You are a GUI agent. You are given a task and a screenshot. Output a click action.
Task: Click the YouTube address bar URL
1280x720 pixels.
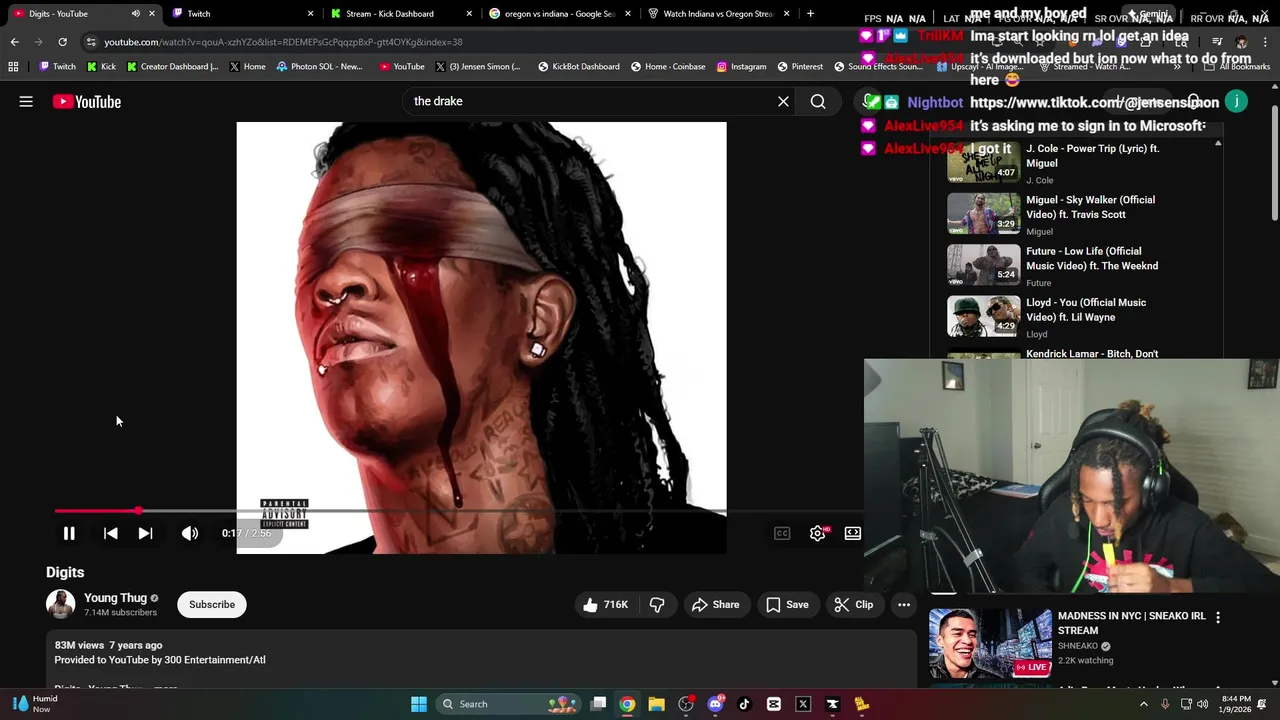coord(283,42)
